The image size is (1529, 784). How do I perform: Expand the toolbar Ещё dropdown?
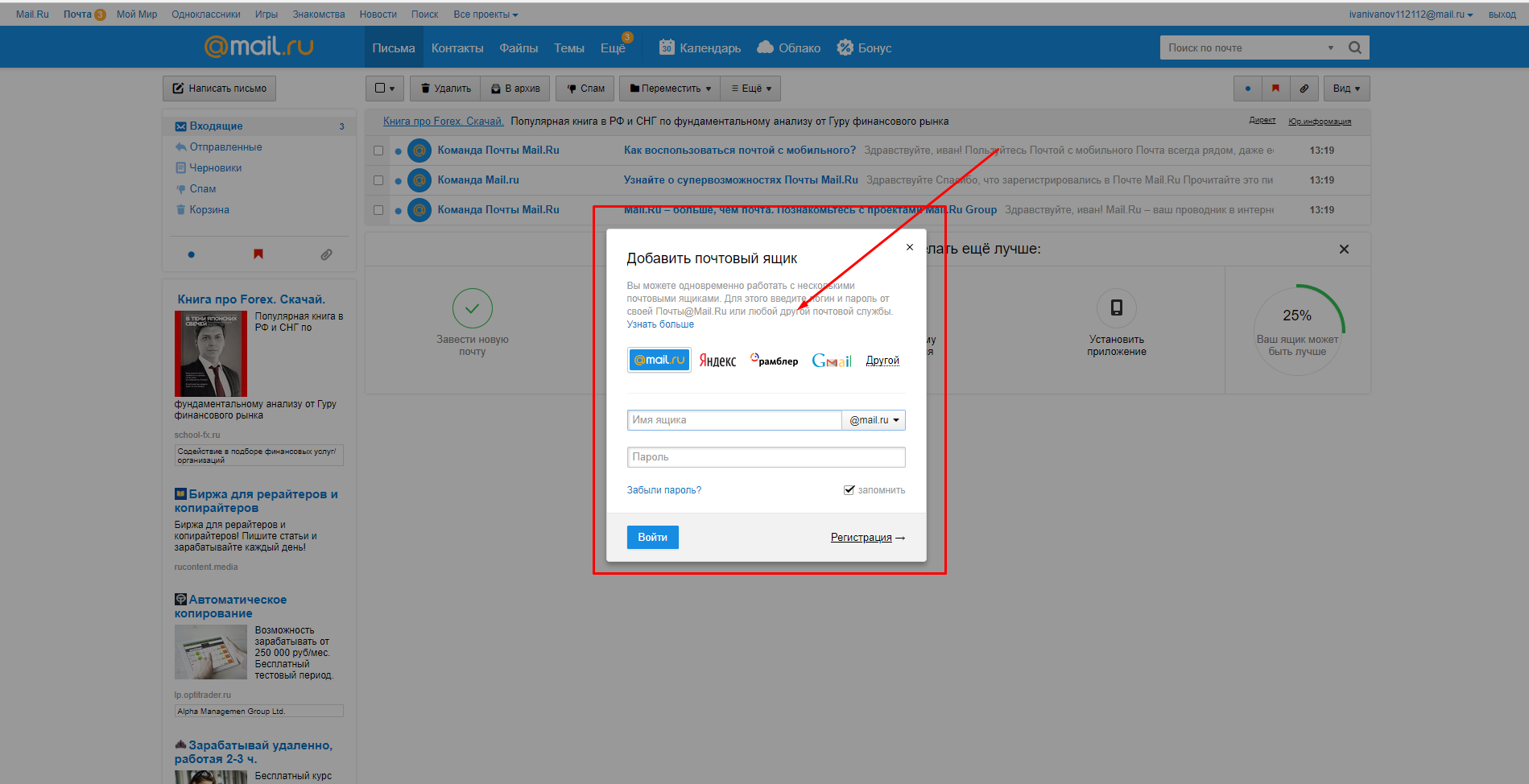point(751,89)
